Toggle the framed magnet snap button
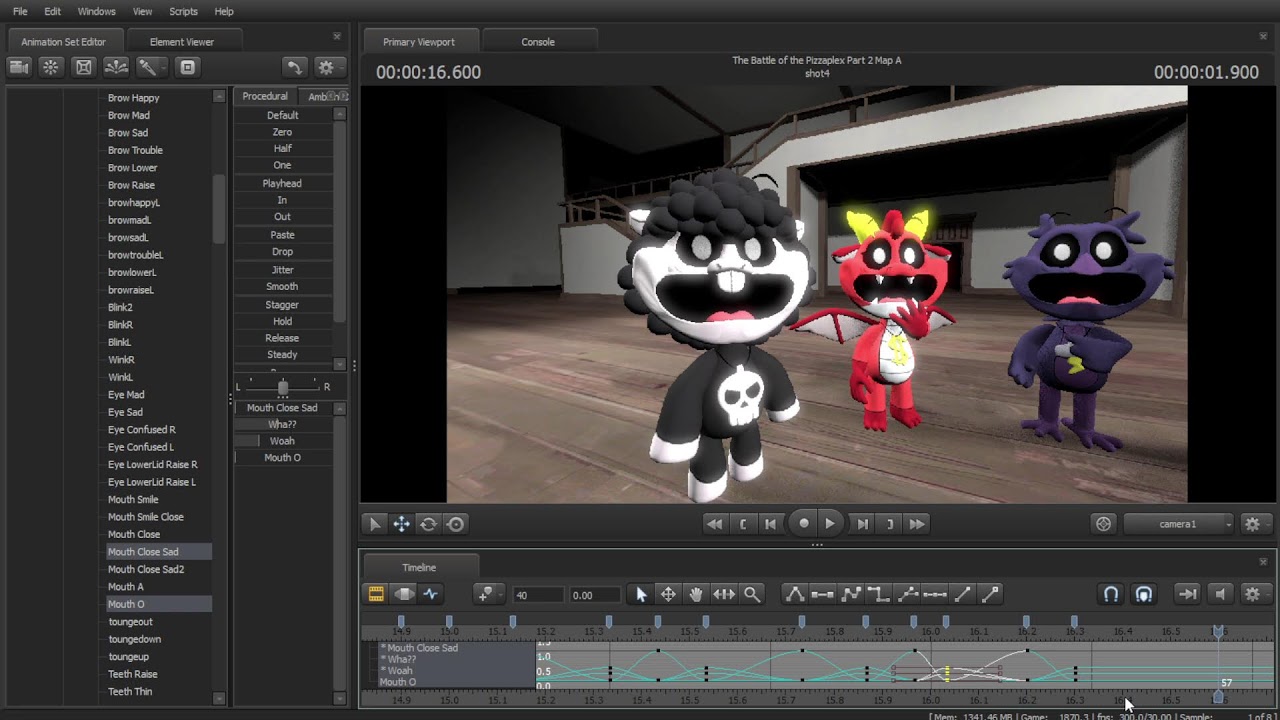 pos(1144,594)
